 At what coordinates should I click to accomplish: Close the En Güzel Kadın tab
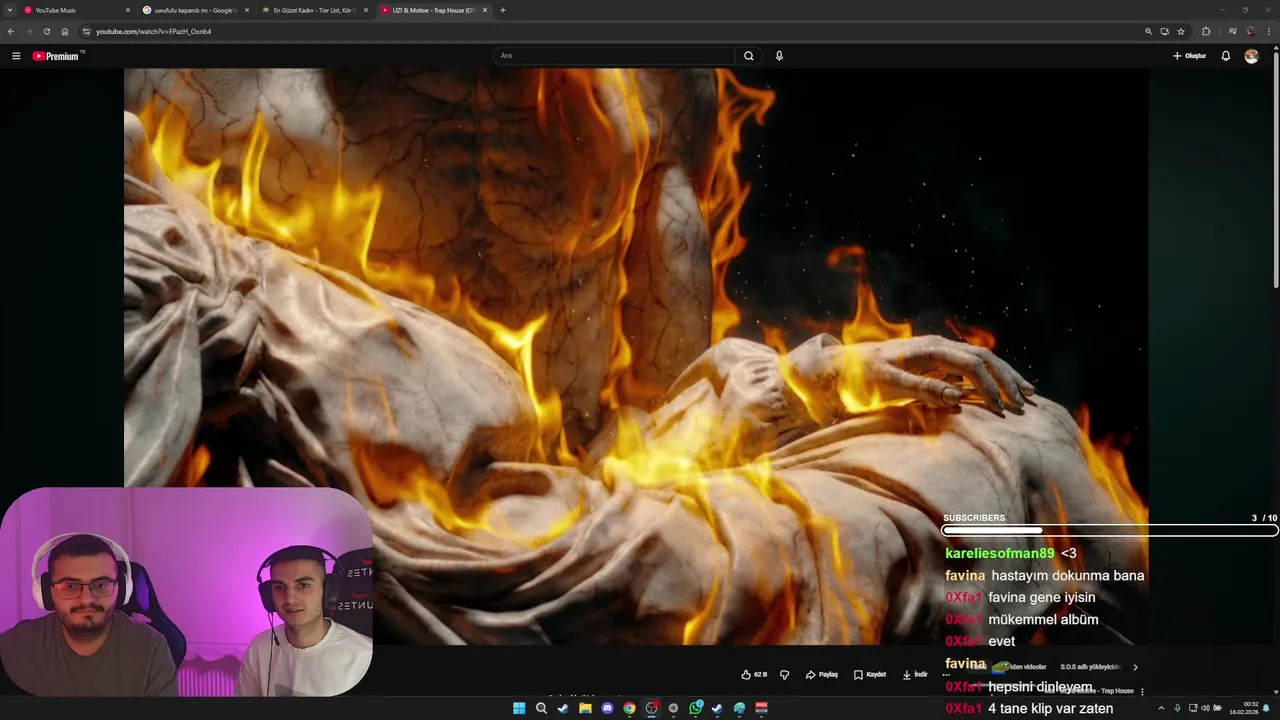click(x=365, y=10)
